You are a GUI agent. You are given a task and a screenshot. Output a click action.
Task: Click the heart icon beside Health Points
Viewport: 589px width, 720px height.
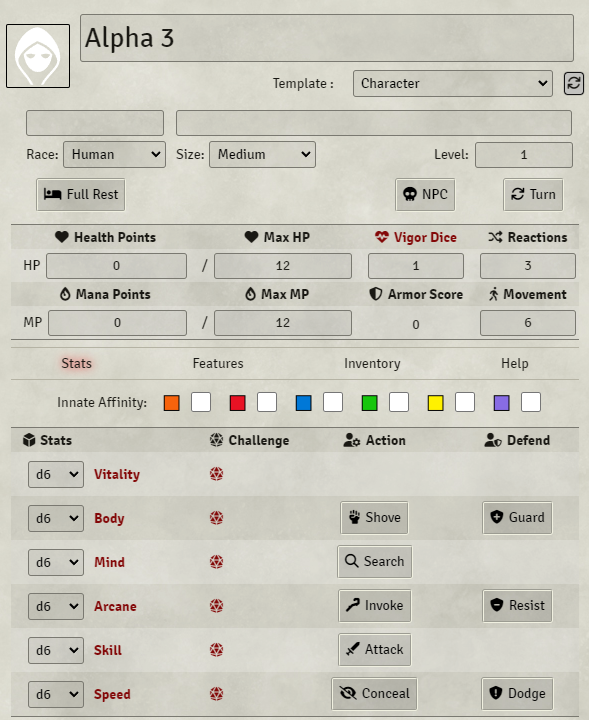click(x=62, y=237)
